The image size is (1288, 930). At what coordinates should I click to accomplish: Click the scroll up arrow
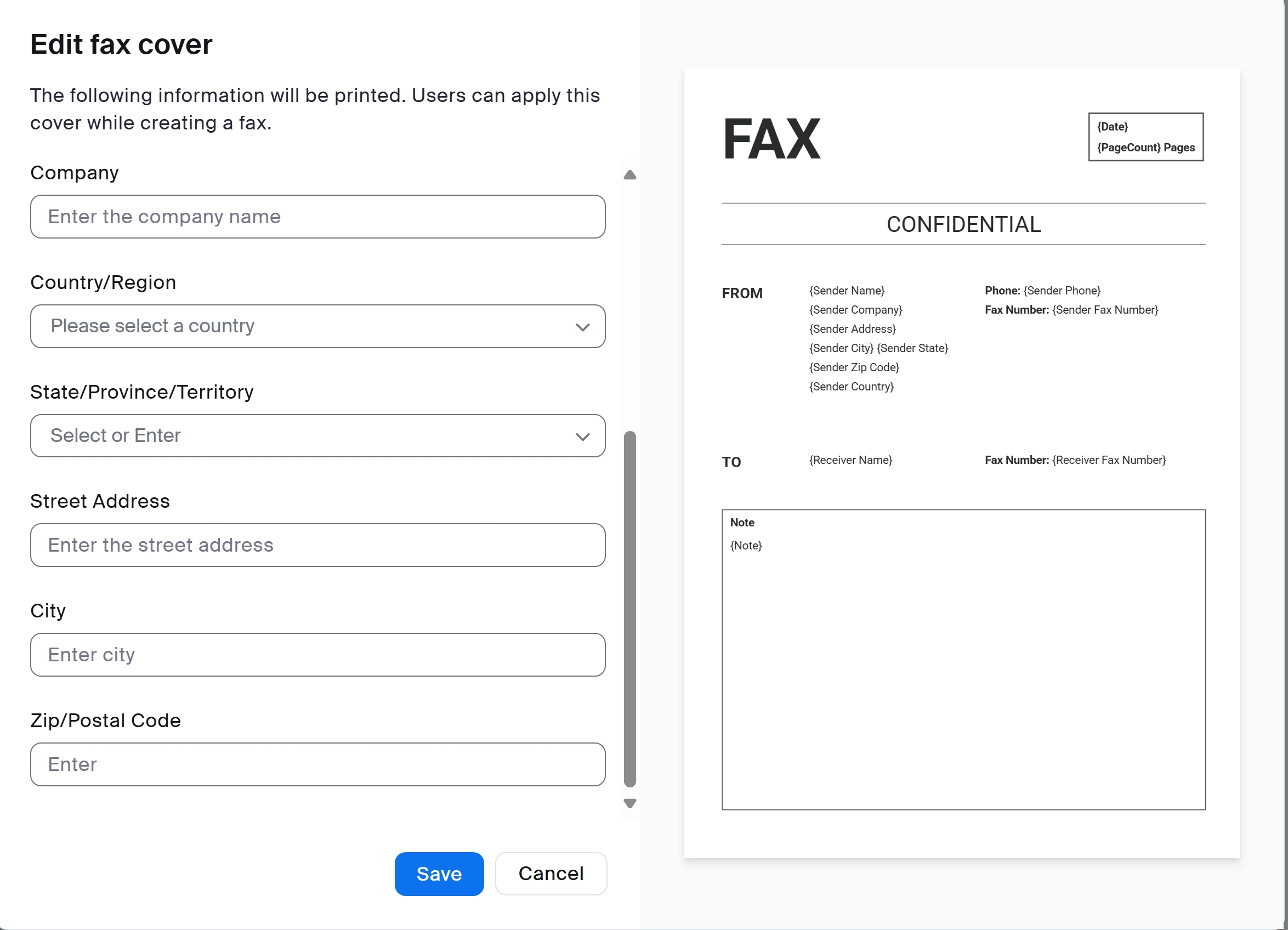tap(630, 175)
